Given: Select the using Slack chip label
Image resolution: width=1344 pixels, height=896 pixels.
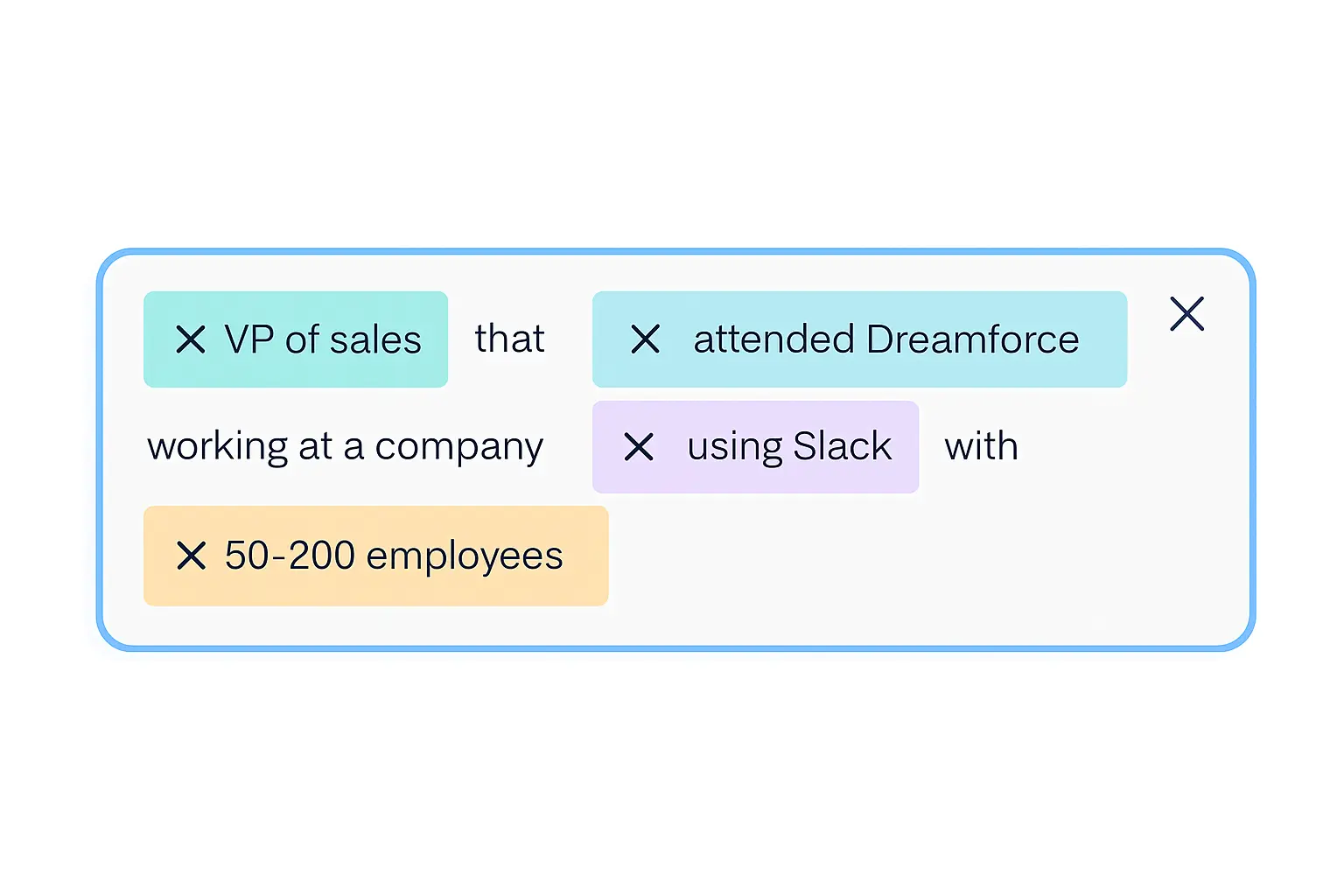Looking at the screenshot, I should [788, 447].
